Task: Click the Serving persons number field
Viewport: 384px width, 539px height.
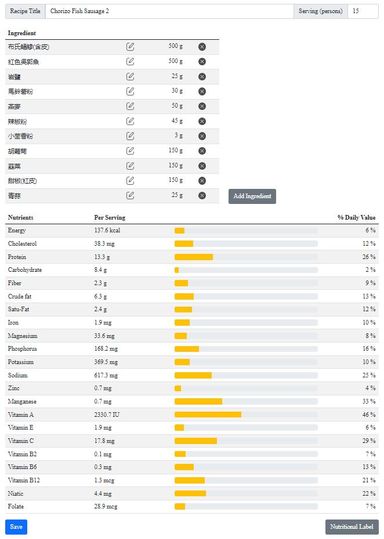Action: point(363,11)
